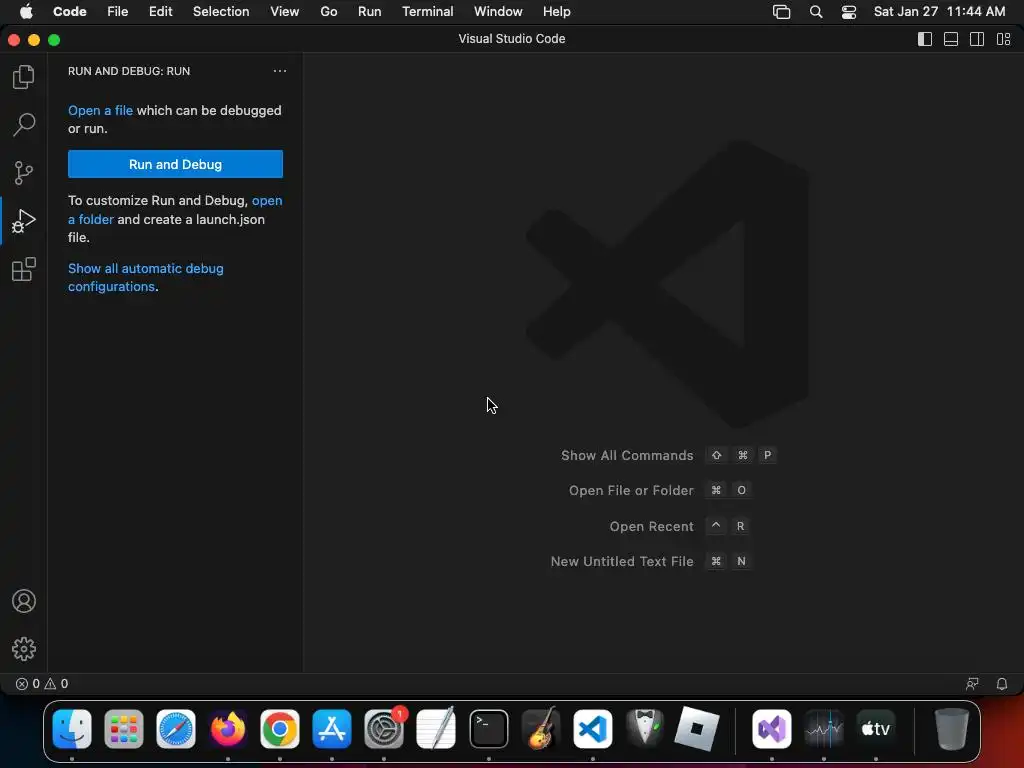Click the 'Show All Commands' shortcut hint
The height and width of the screenshot is (768, 1024).
627,455
